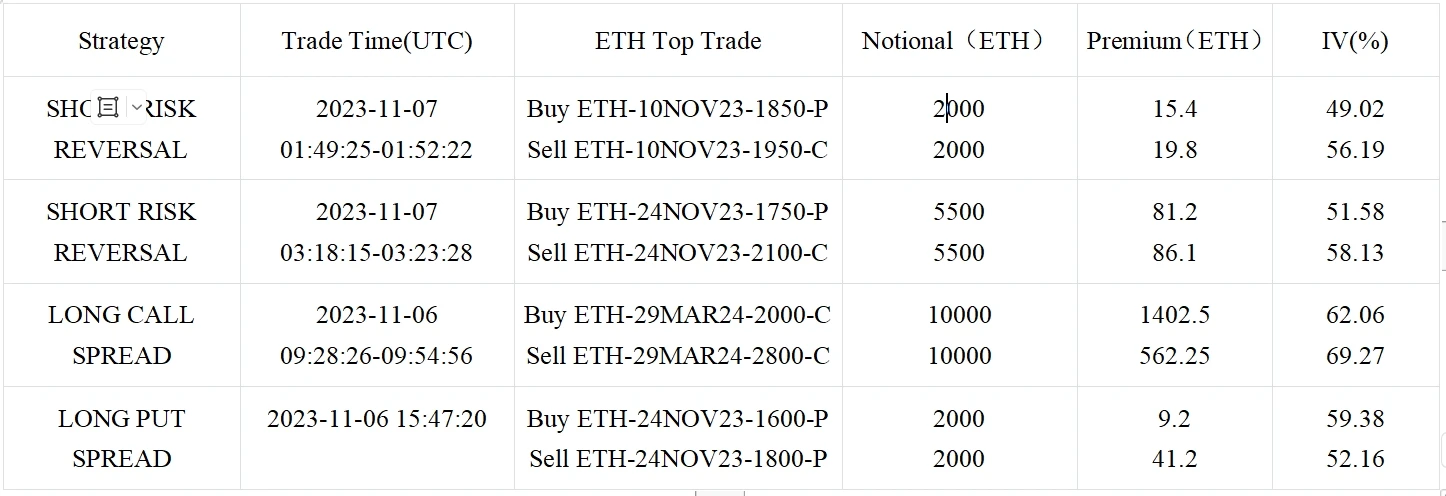Select the IV(%) column header
This screenshot has height=496, width=1446.
coord(1355,41)
